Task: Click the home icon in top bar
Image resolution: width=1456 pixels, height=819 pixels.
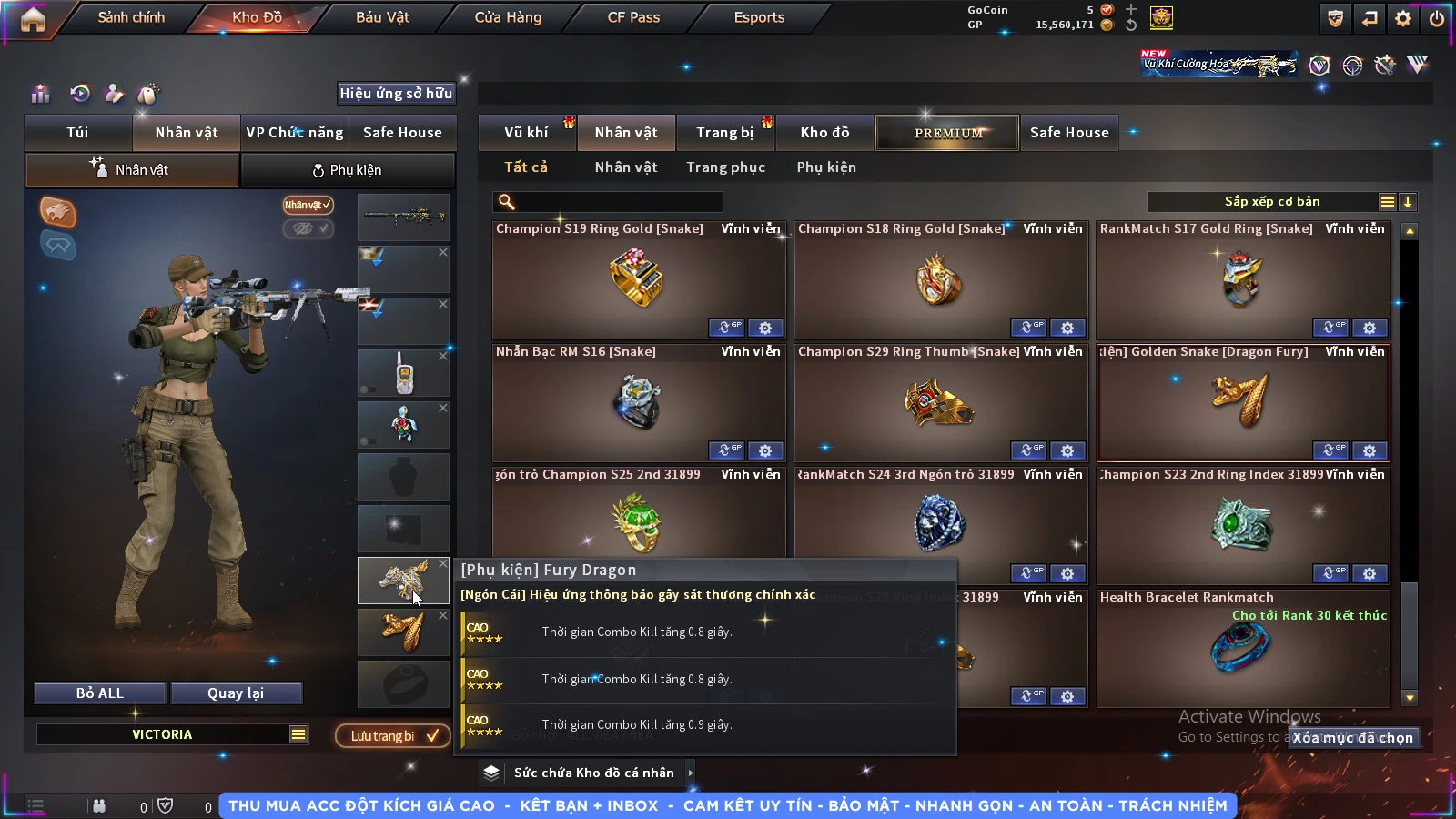Action: click(x=33, y=18)
